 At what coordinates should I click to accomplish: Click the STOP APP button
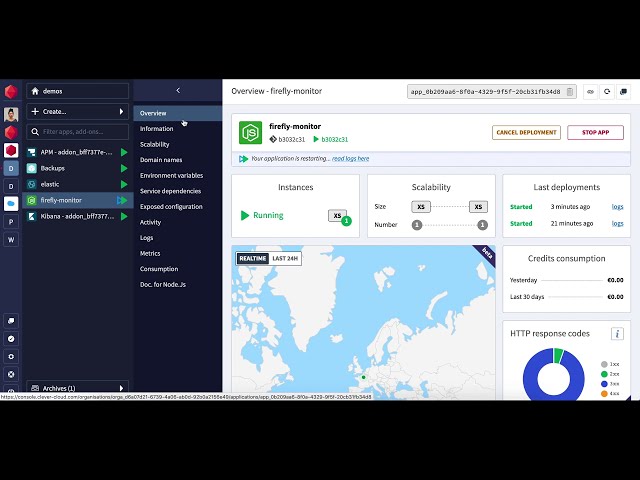coord(595,133)
